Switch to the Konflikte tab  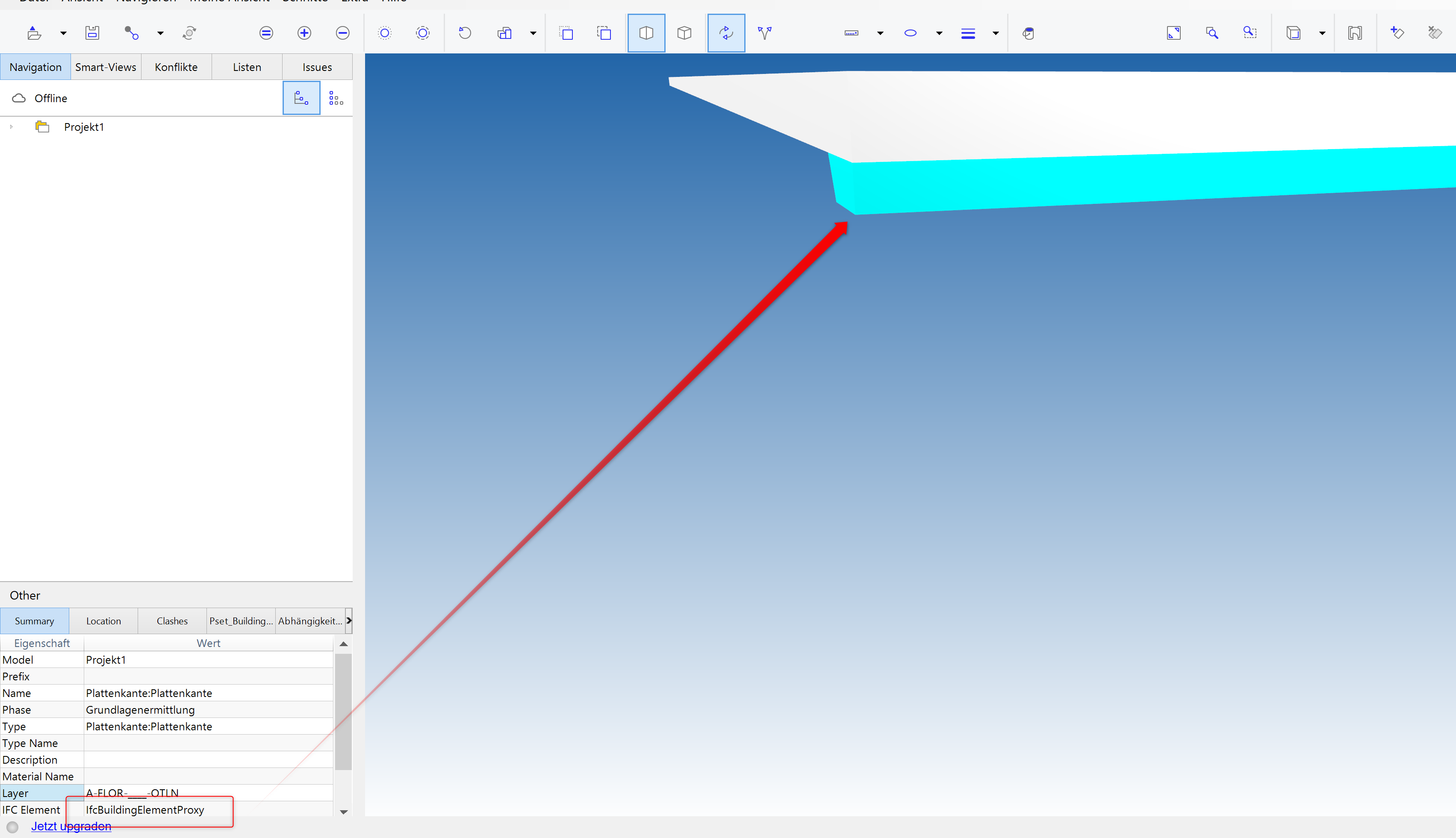point(176,67)
